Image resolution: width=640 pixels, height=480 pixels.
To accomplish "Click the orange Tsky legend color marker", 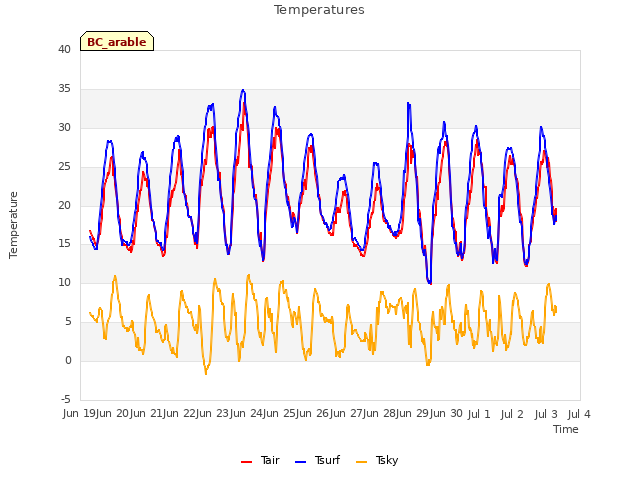I will pos(361,462).
